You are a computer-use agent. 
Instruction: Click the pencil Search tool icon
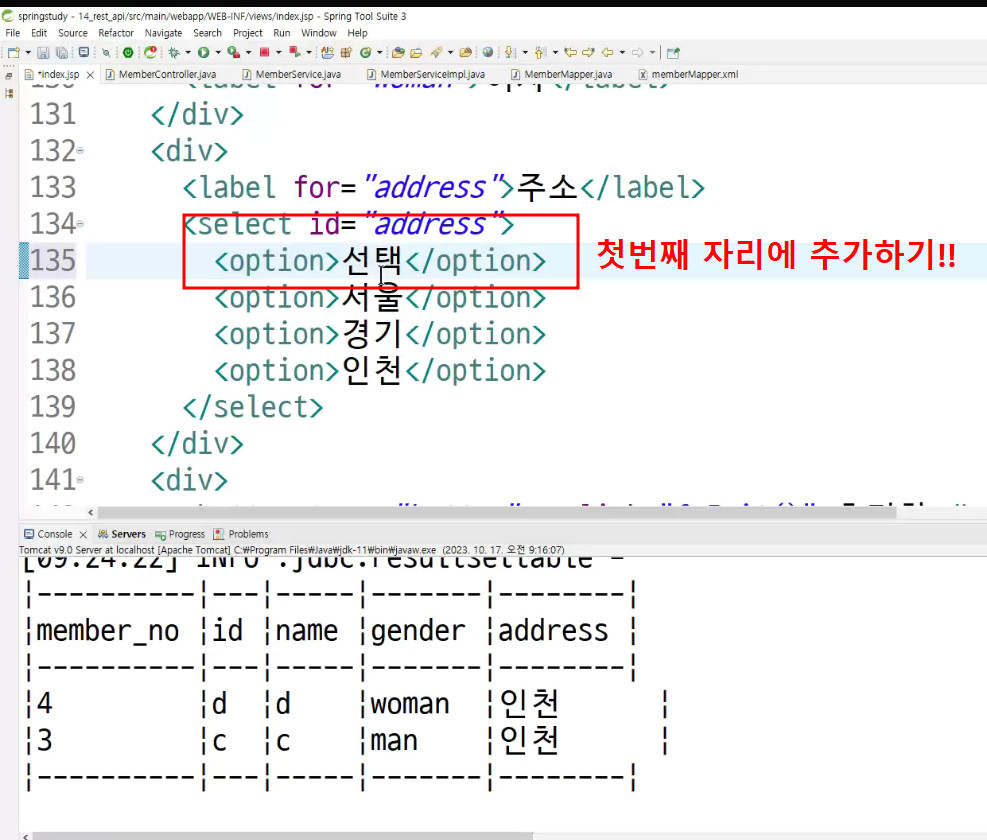point(436,53)
